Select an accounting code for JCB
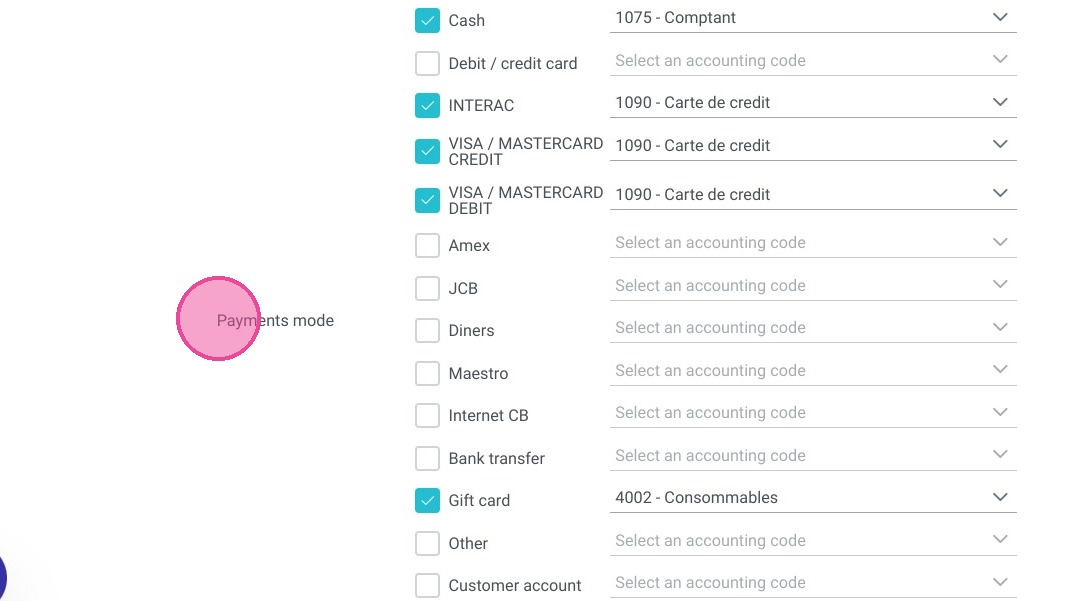This screenshot has width=1075, height=601. pyautogui.click(x=813, y=285)
